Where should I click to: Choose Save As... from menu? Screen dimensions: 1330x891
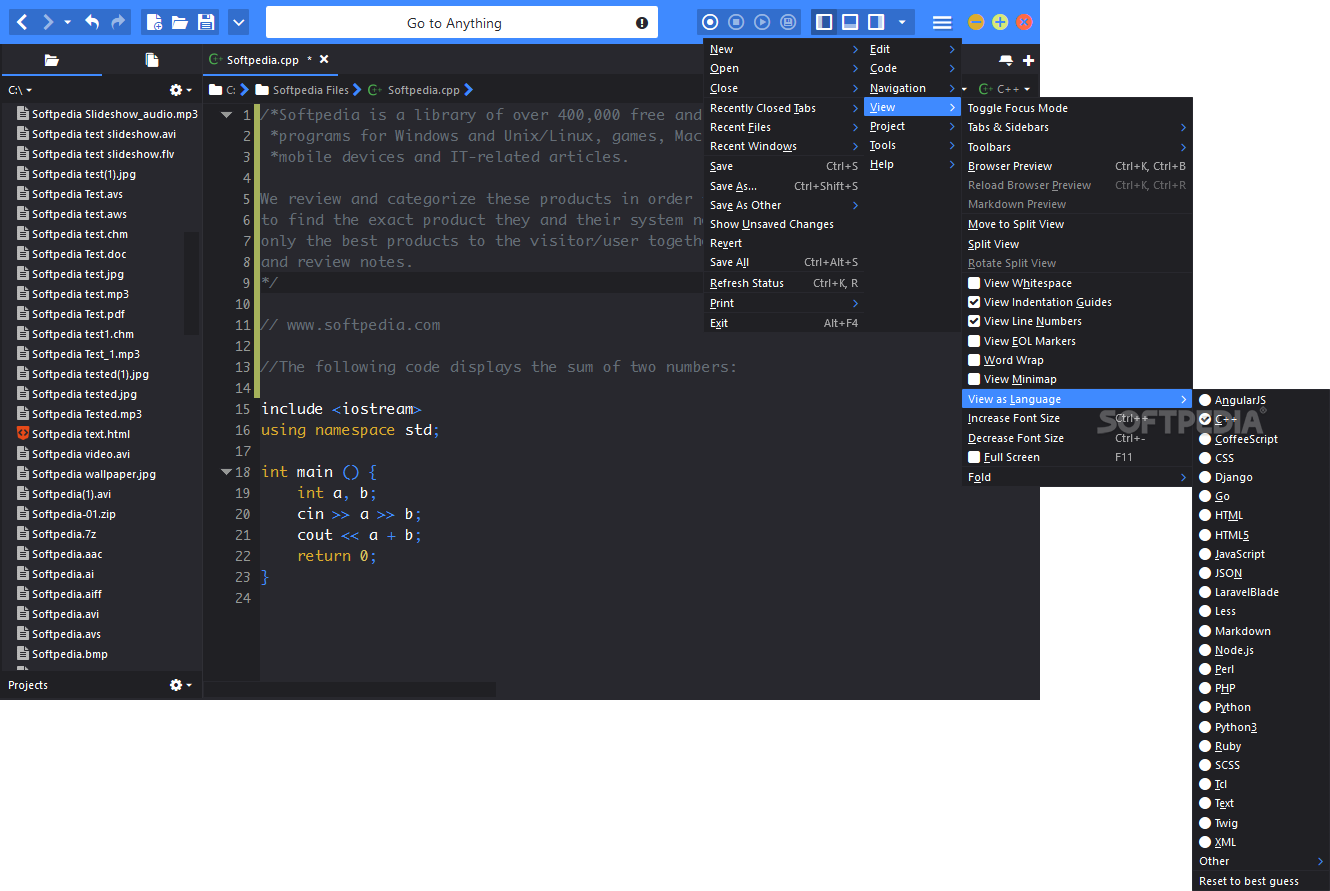point(783,186)
